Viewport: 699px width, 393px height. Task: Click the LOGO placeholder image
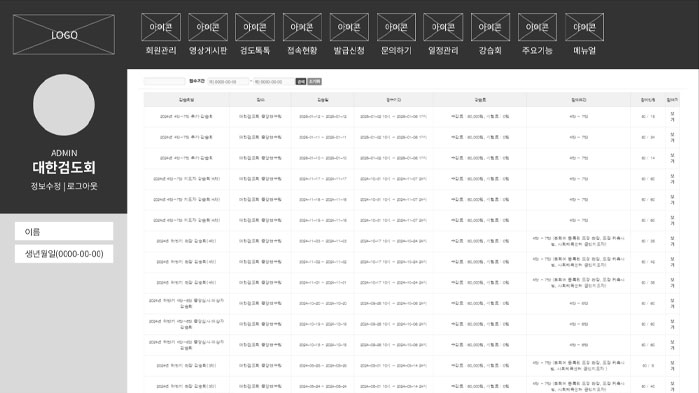click(64, 35)
